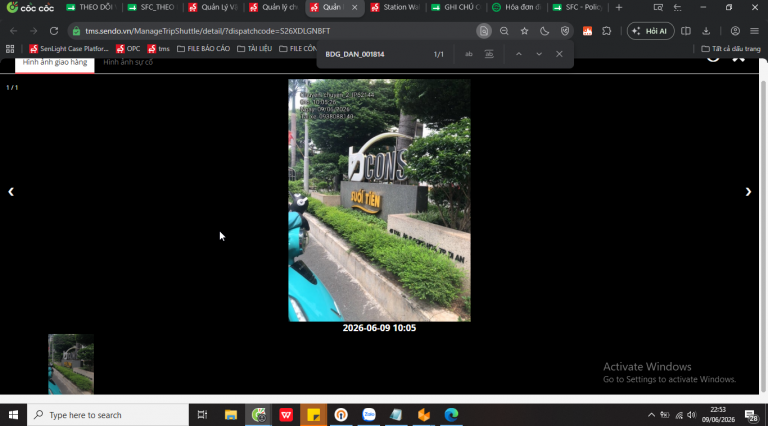The width and height of the screenshot is (768, 426).
Task: Open the tab search icon
Action: click(x=658, y=7)
